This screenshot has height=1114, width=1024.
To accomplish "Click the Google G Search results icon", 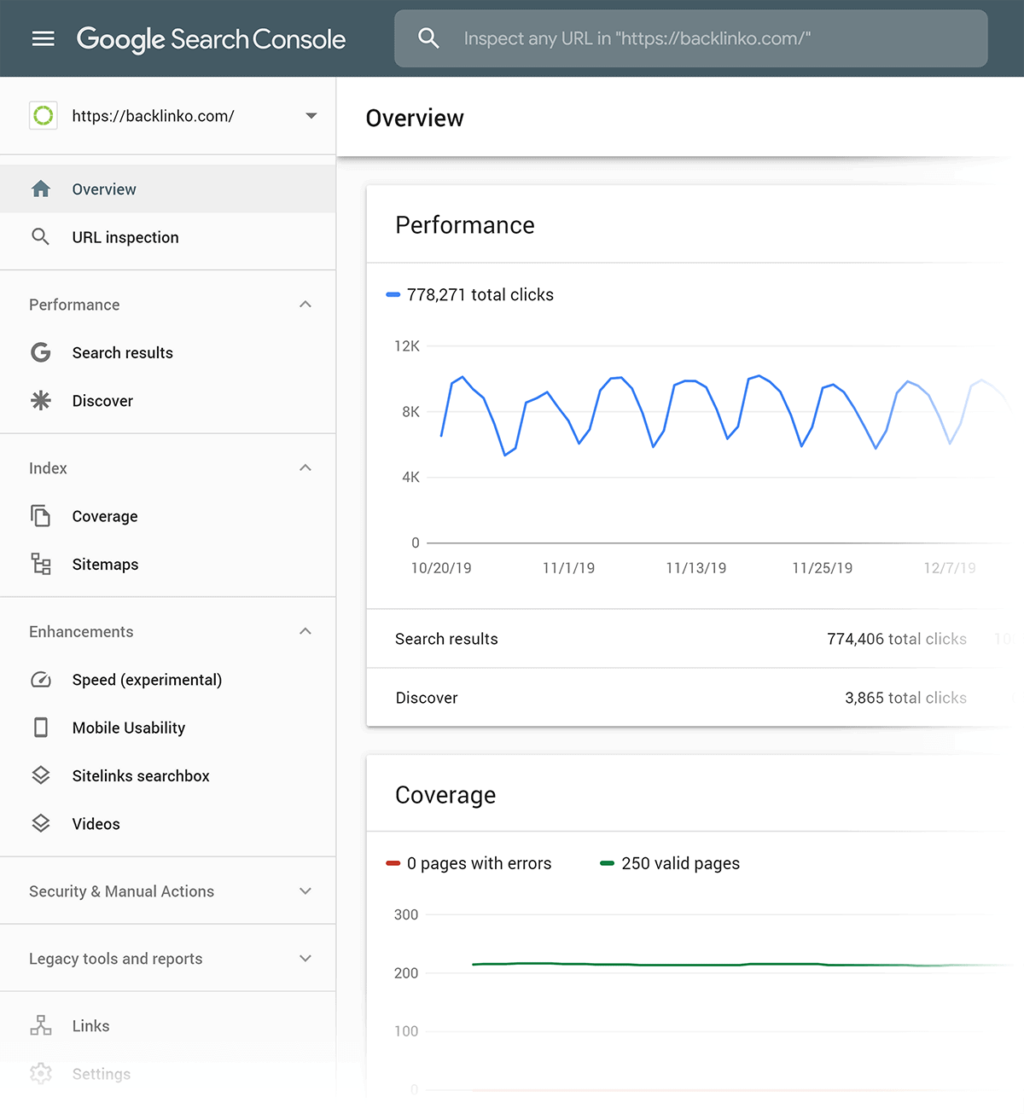I will pos(41,353).
